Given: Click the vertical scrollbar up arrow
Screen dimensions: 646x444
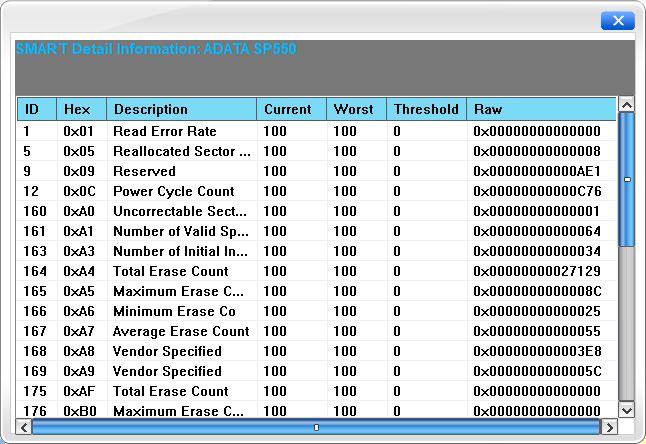Looking at the screenshot, I should click(x=627, y=105).
